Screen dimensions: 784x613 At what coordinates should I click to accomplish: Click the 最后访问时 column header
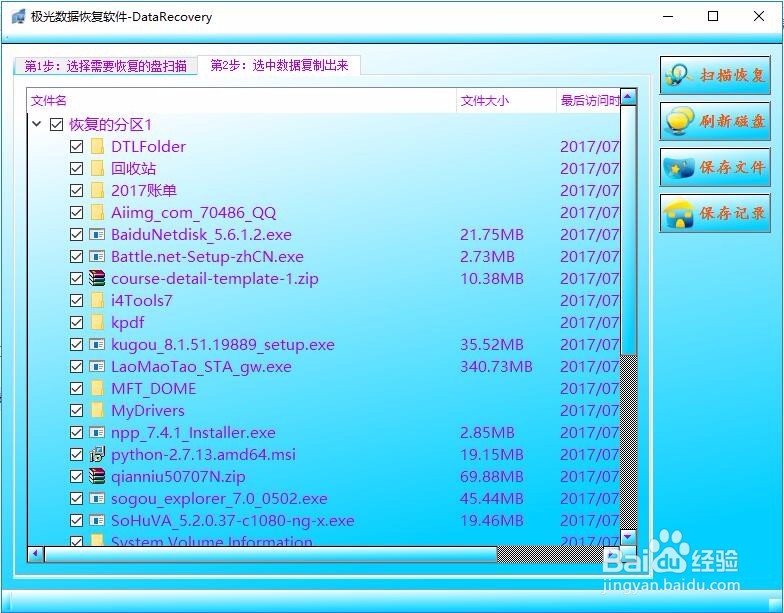588,100
